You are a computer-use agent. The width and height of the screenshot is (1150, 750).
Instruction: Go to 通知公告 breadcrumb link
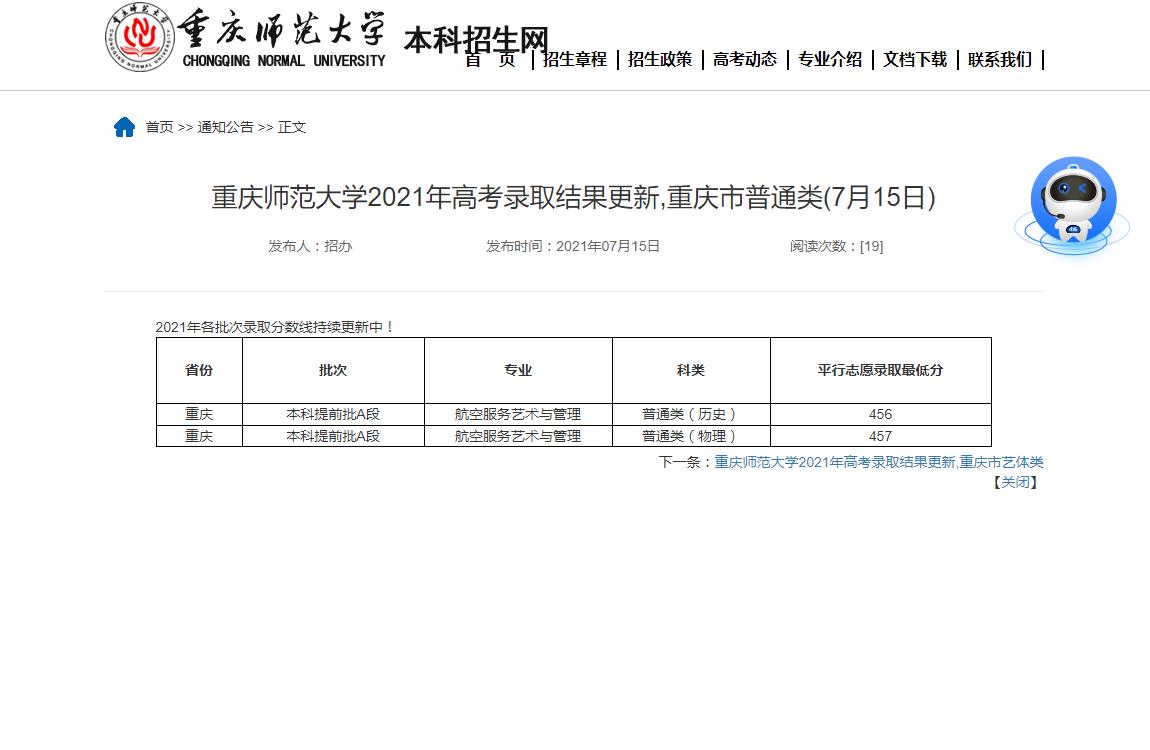225,127
